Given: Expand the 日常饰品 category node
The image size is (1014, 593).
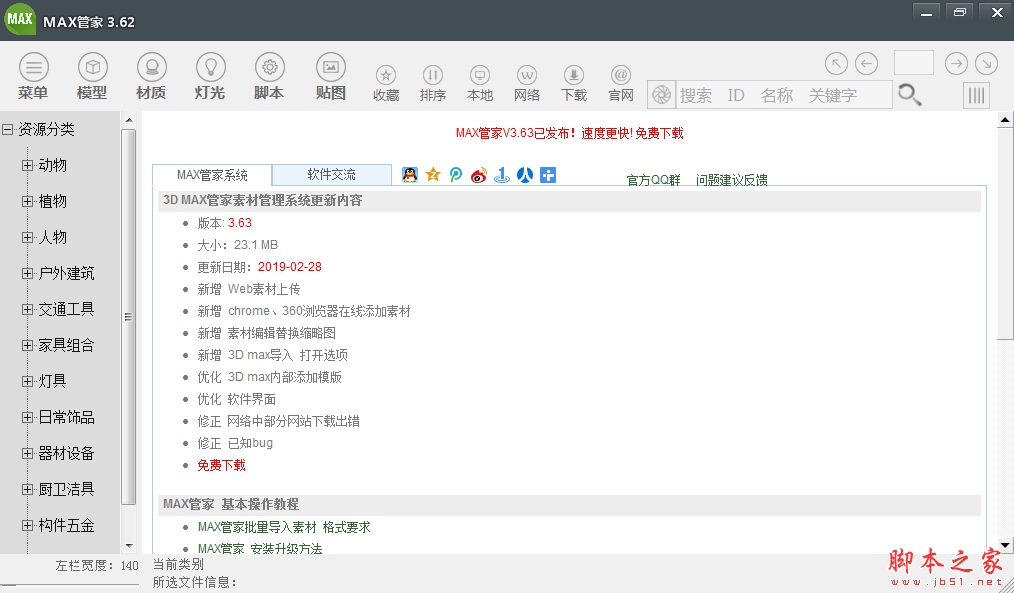Looking at the screenshot, I should 27,417.
